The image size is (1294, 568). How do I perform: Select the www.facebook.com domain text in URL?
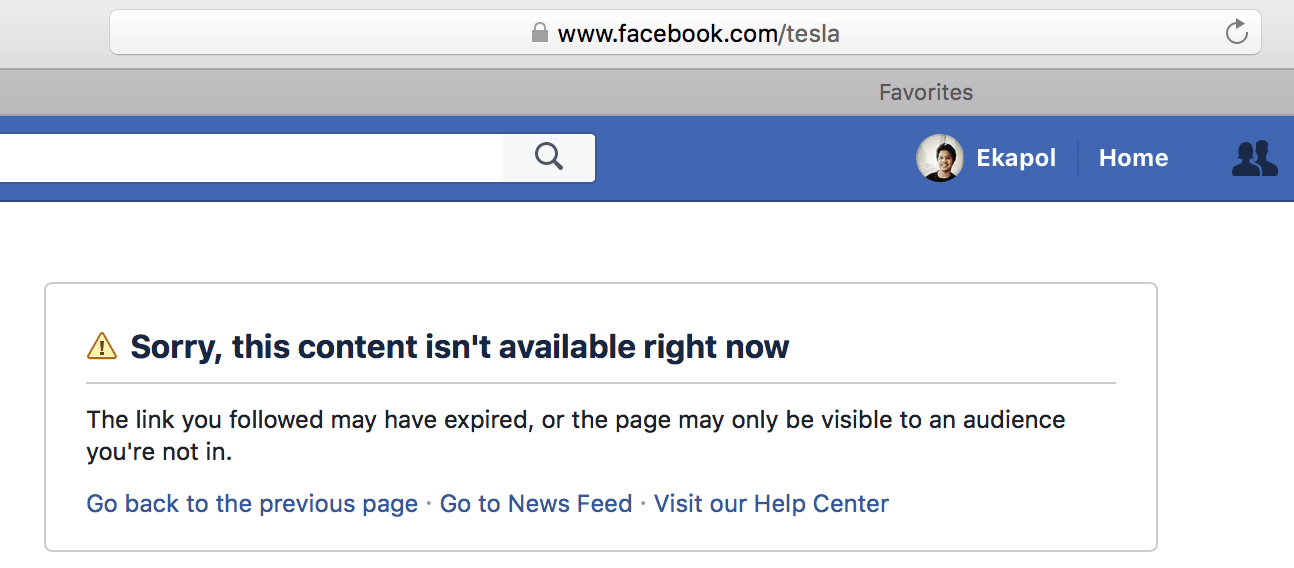tap(667, 34)
